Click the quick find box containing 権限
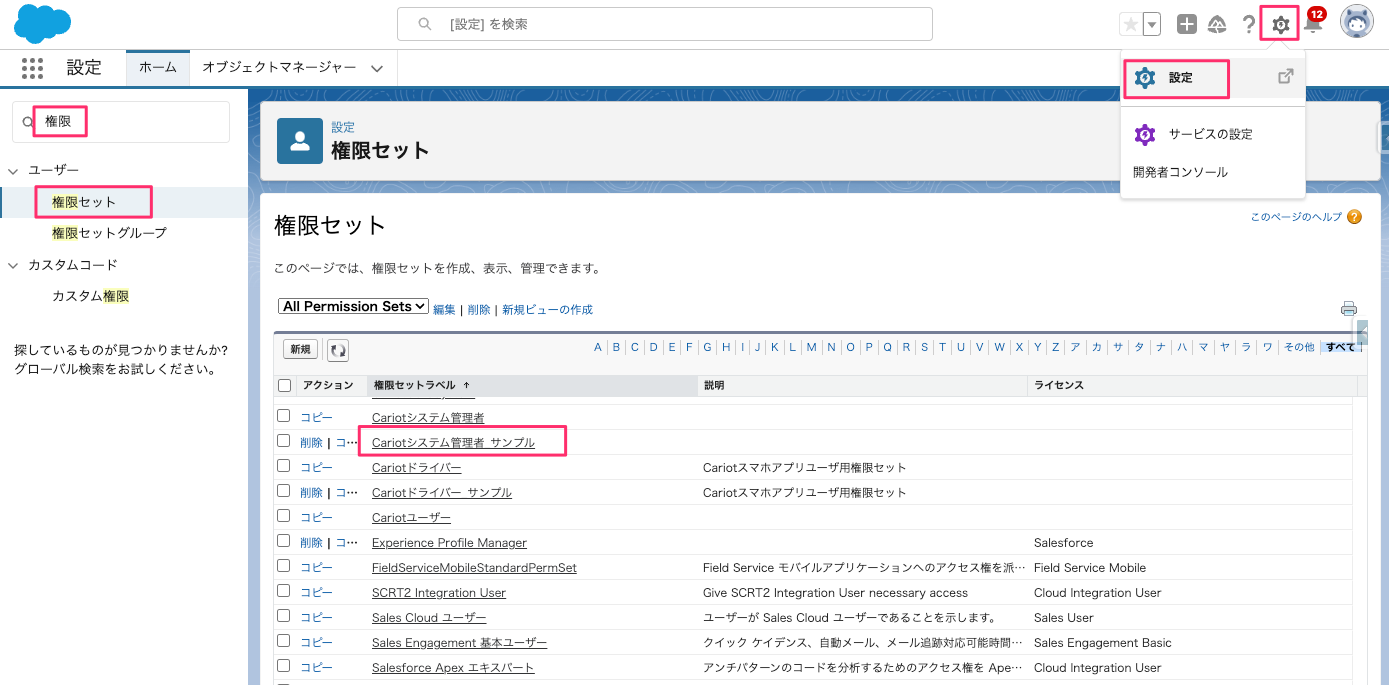1389x685 pixels. tap(121, 122)
